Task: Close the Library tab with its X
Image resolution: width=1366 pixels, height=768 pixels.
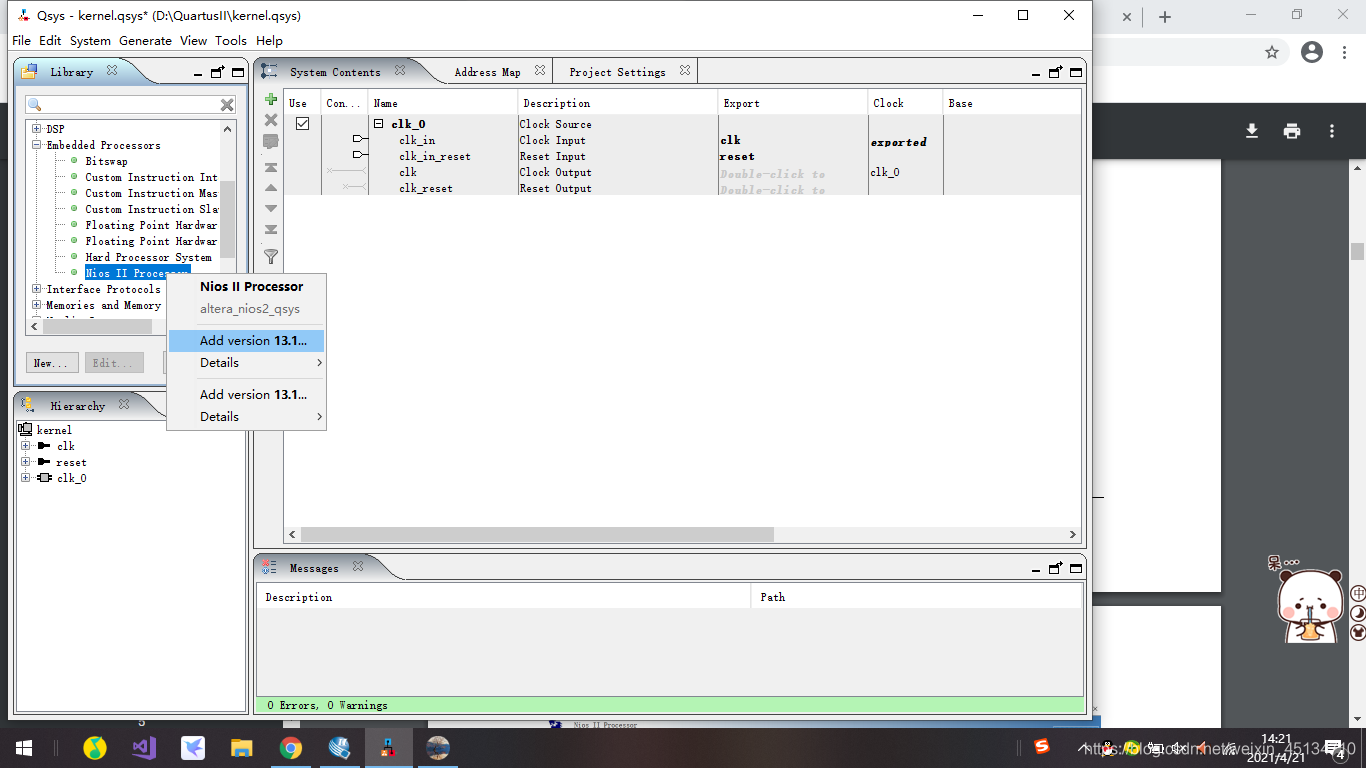Action: click(x=112, y=71)
